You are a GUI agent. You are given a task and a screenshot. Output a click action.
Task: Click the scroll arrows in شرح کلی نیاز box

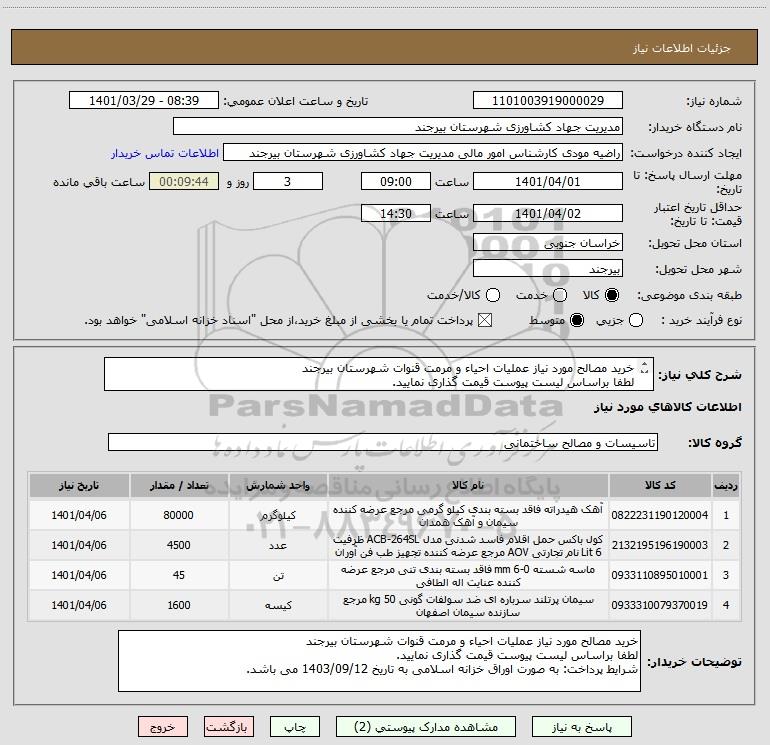(x=645, y=368)
